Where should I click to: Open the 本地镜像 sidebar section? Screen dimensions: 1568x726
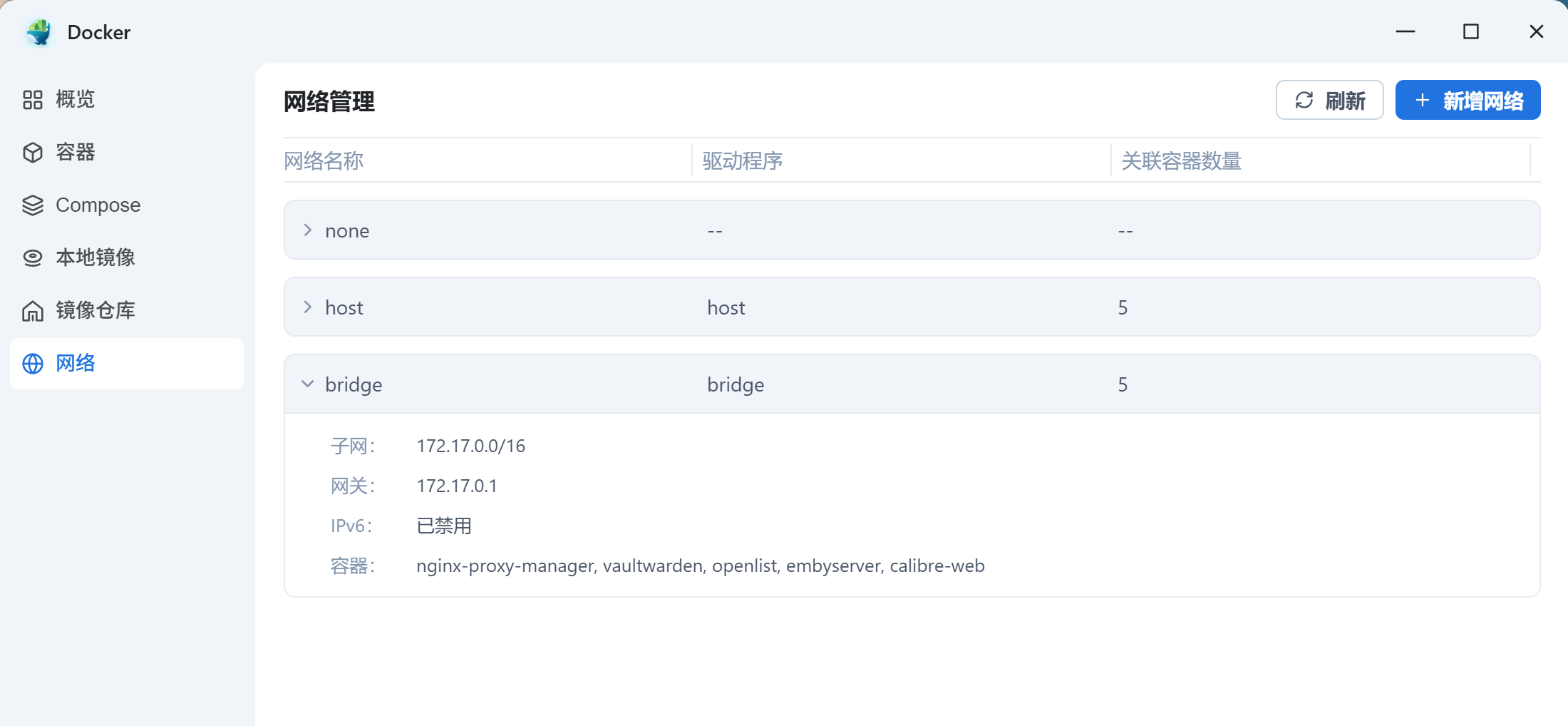[x=96, y=258]
